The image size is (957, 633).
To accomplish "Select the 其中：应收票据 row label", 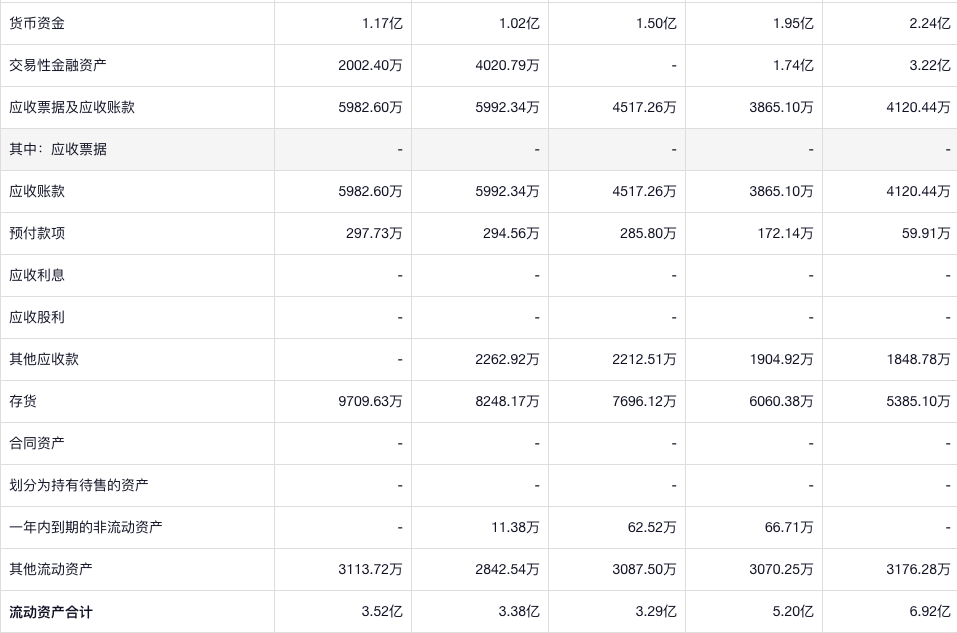I will click(58, 149).
